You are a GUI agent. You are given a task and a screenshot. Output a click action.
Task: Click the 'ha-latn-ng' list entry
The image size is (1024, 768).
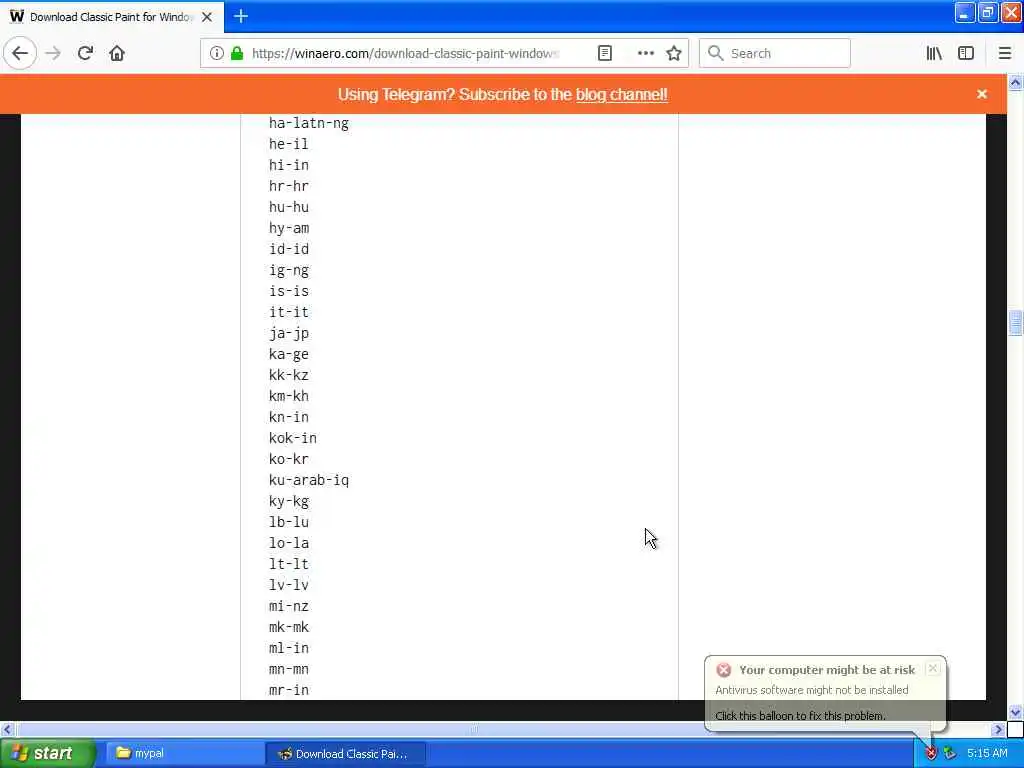309,123
